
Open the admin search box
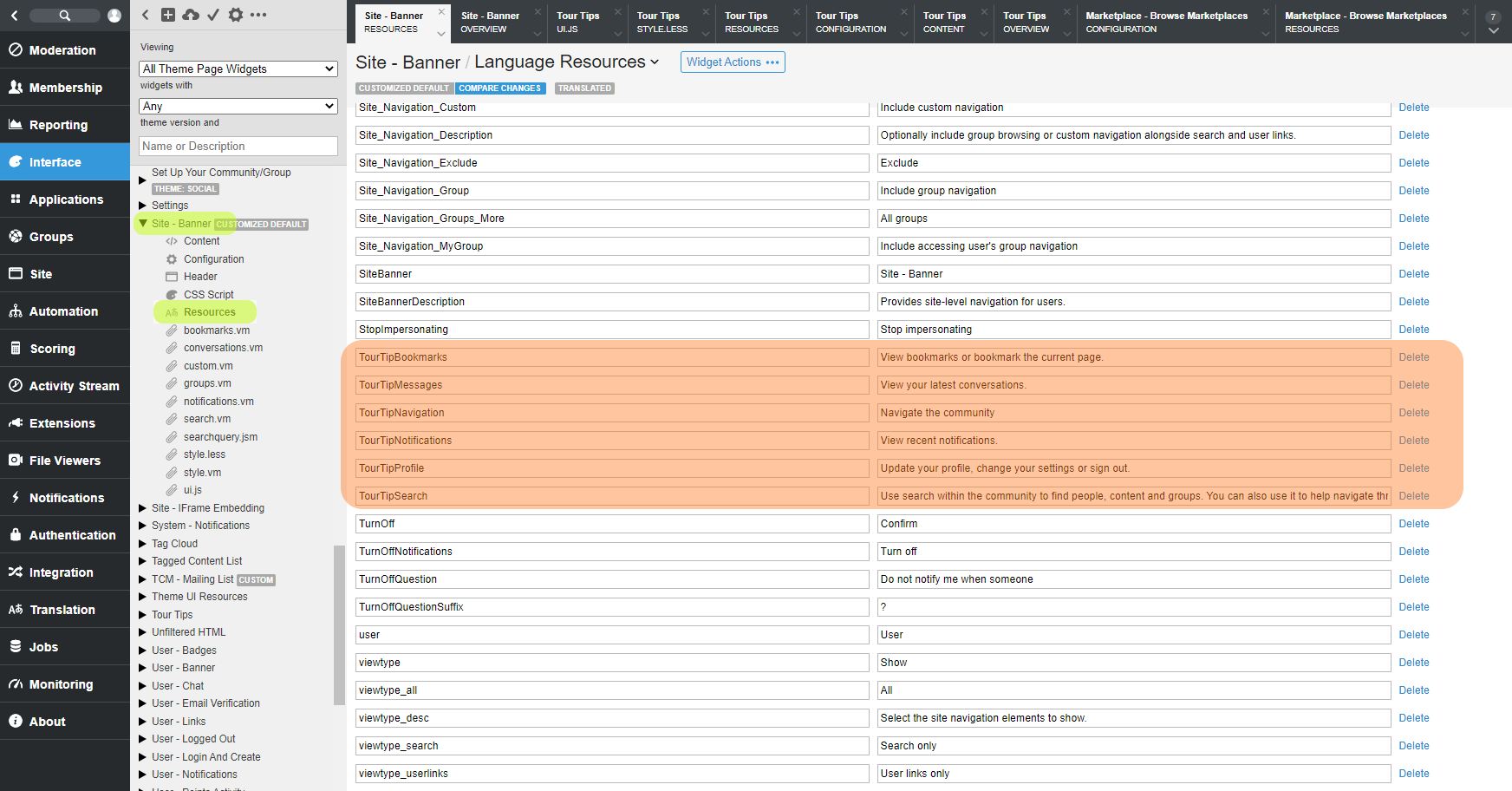pos(65,16)
